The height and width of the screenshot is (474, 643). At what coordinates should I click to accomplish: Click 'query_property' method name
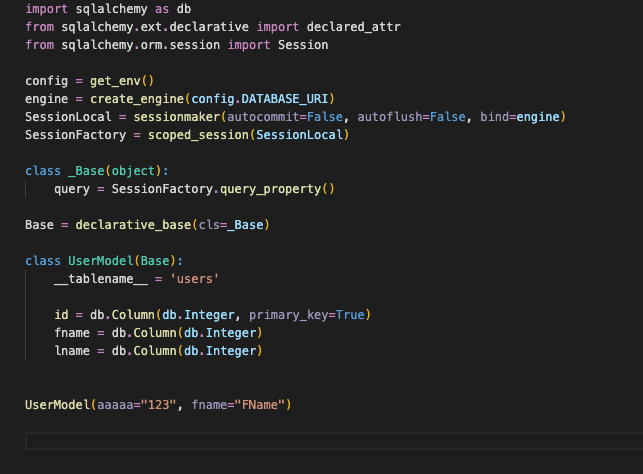point(271,189)
